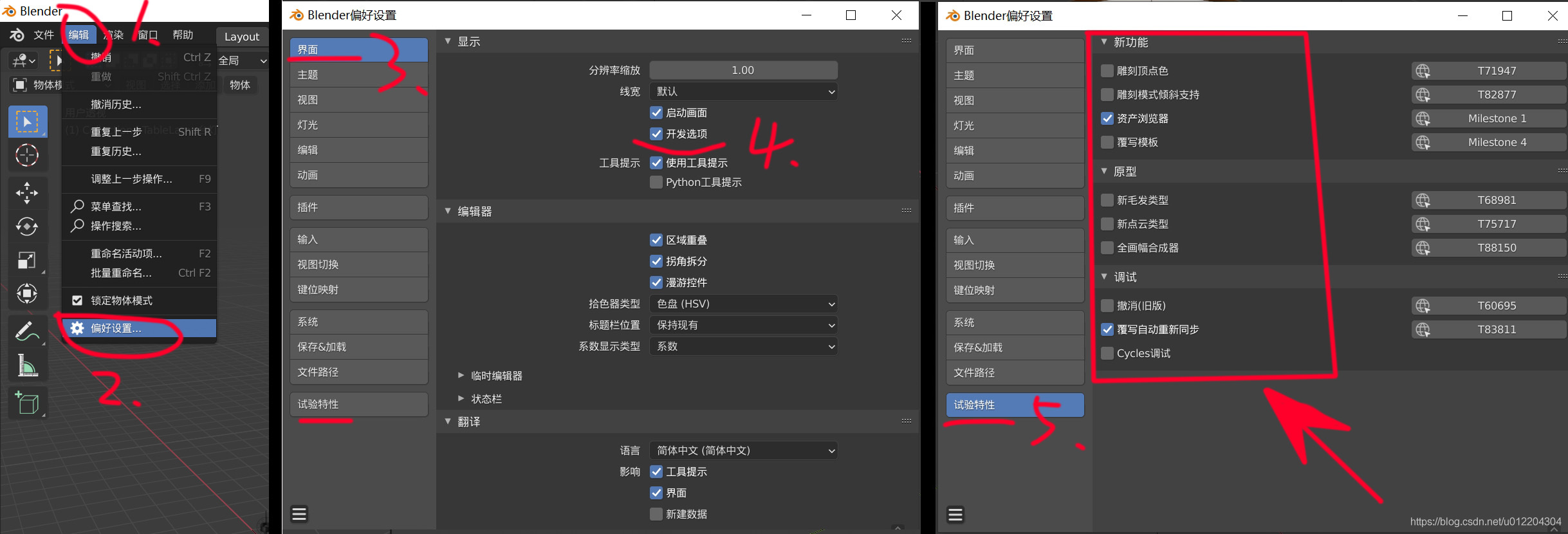The width and height of the screenshot is (1568, 534).
Task: Adjust 分辨率缩放 value field
Action: (744, 70)
